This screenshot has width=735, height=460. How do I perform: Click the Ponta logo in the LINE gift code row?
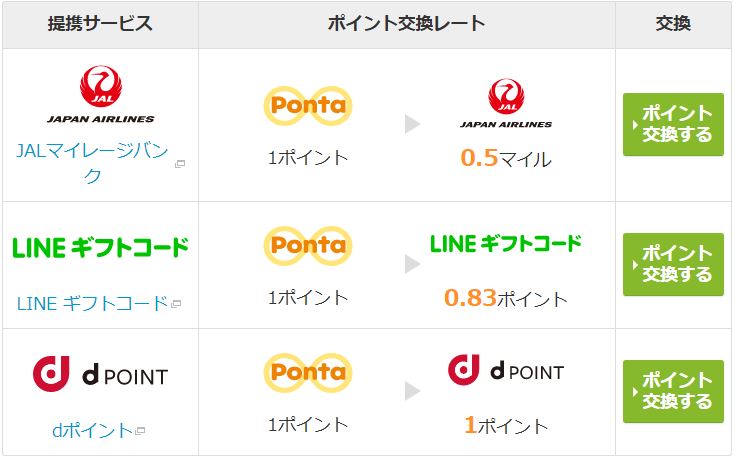(308, 246)
